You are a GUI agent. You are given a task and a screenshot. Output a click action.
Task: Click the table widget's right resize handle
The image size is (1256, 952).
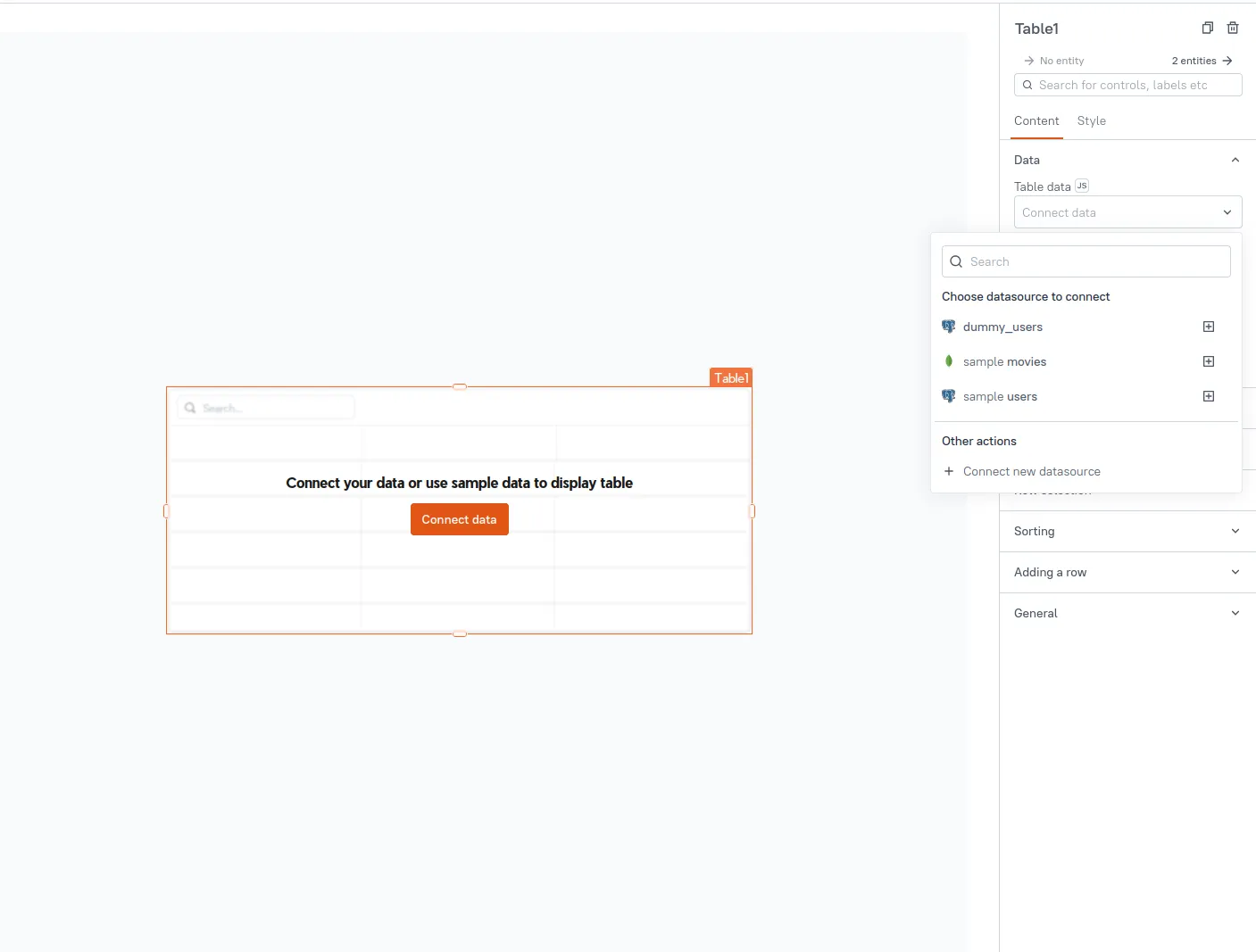pos(752,511)
